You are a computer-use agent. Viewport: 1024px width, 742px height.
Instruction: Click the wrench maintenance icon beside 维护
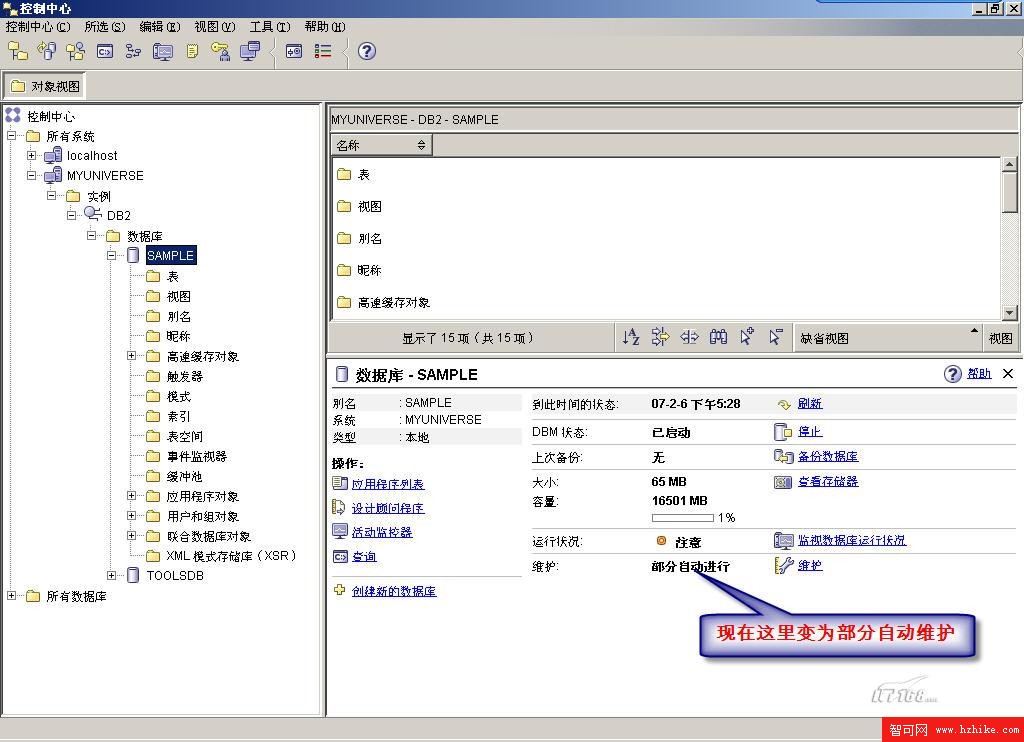[784, 565]
